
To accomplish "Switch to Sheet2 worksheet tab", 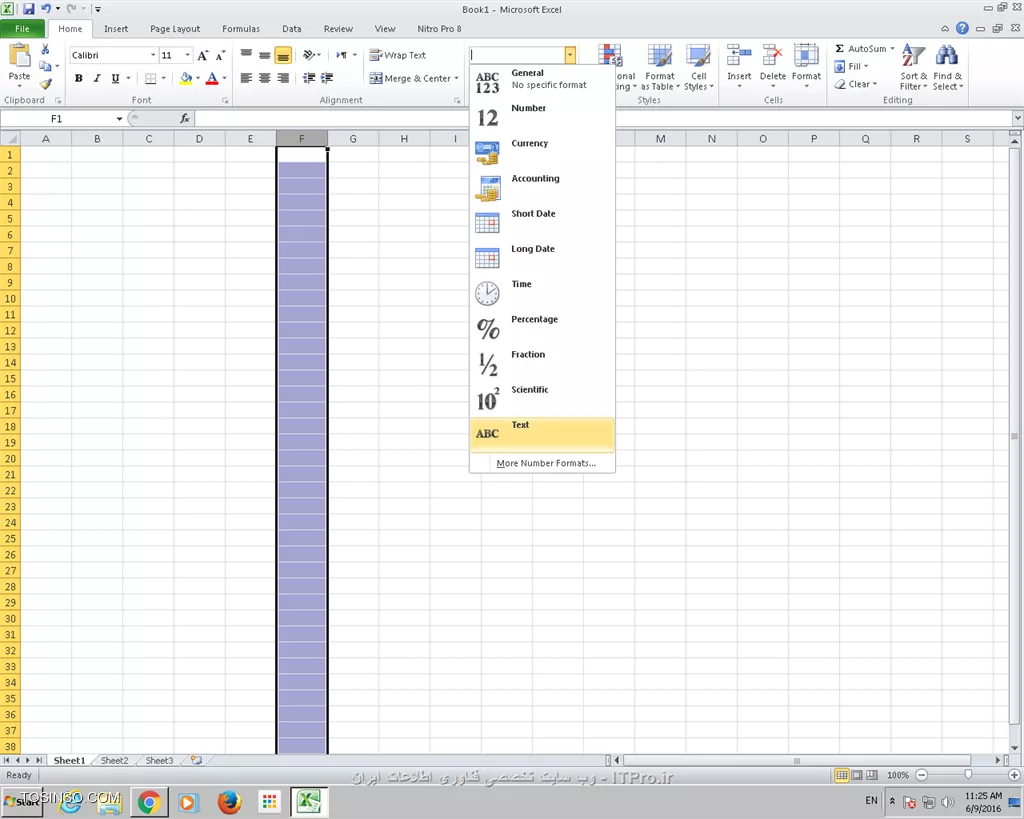I will 114,760.
